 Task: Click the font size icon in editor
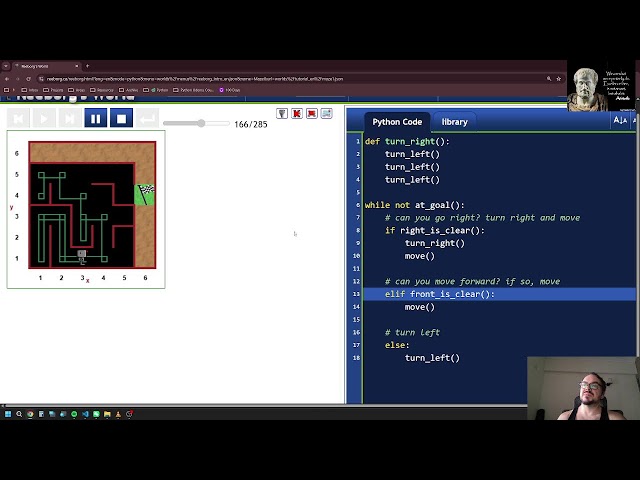pos(620,120)
